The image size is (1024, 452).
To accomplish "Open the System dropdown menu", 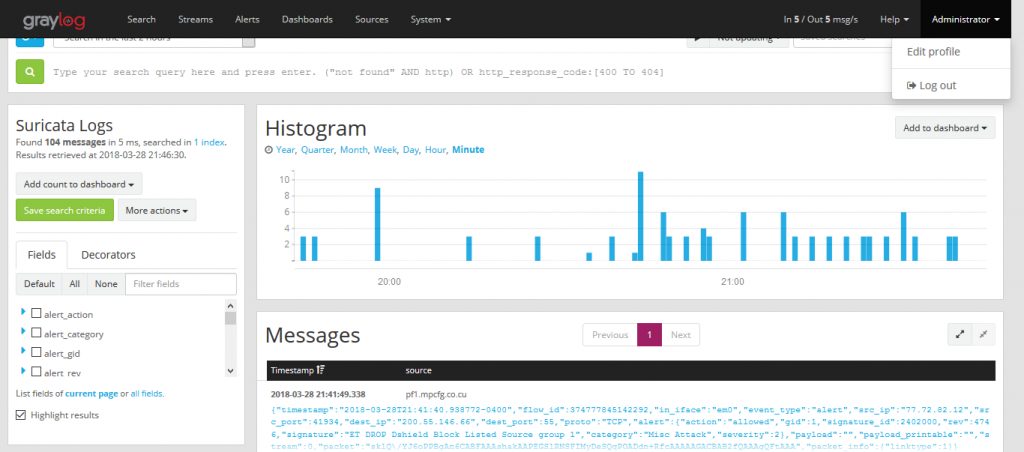I will tap(430, 20).
